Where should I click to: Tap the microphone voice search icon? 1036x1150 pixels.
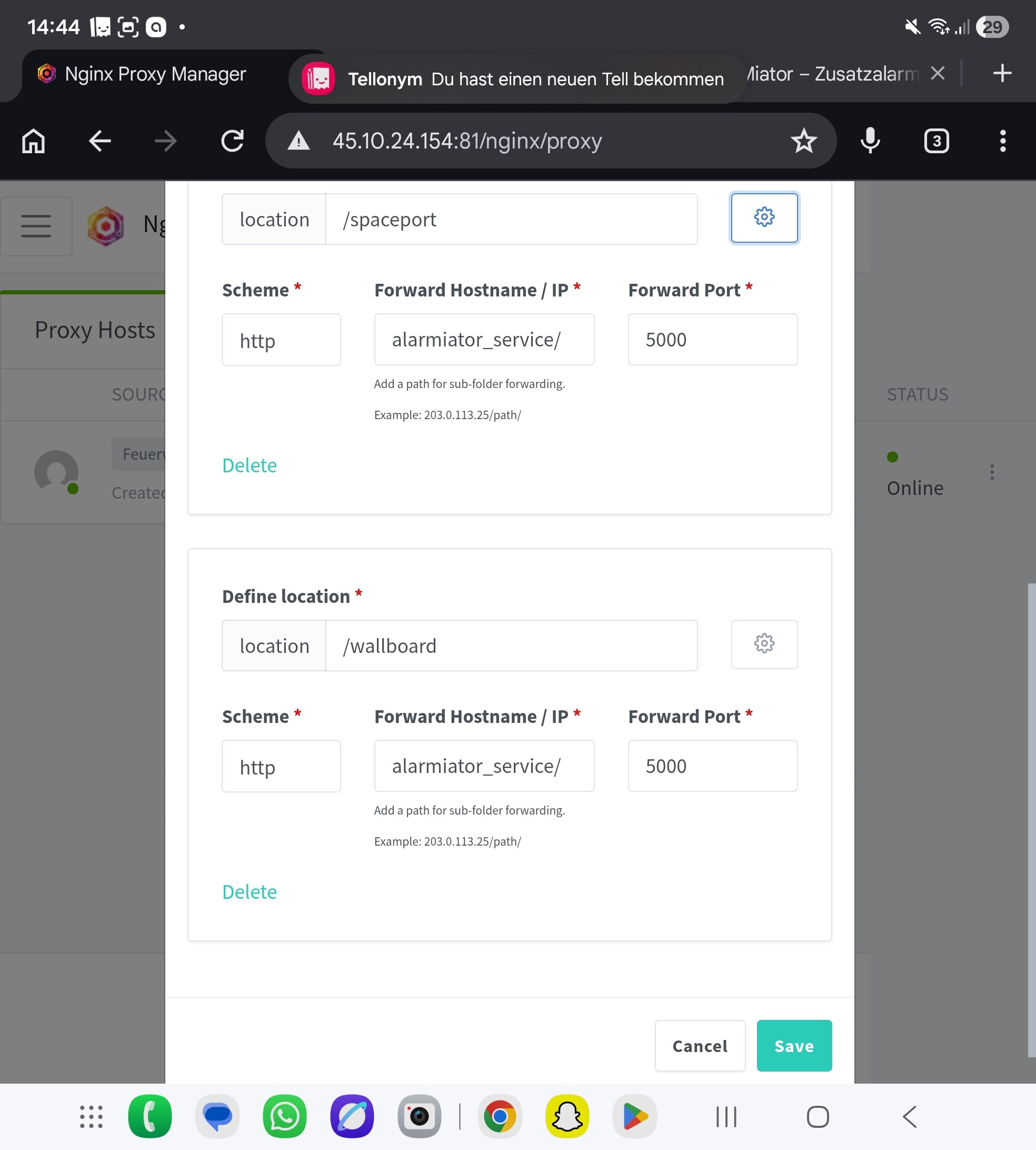(x=870, y=141)
